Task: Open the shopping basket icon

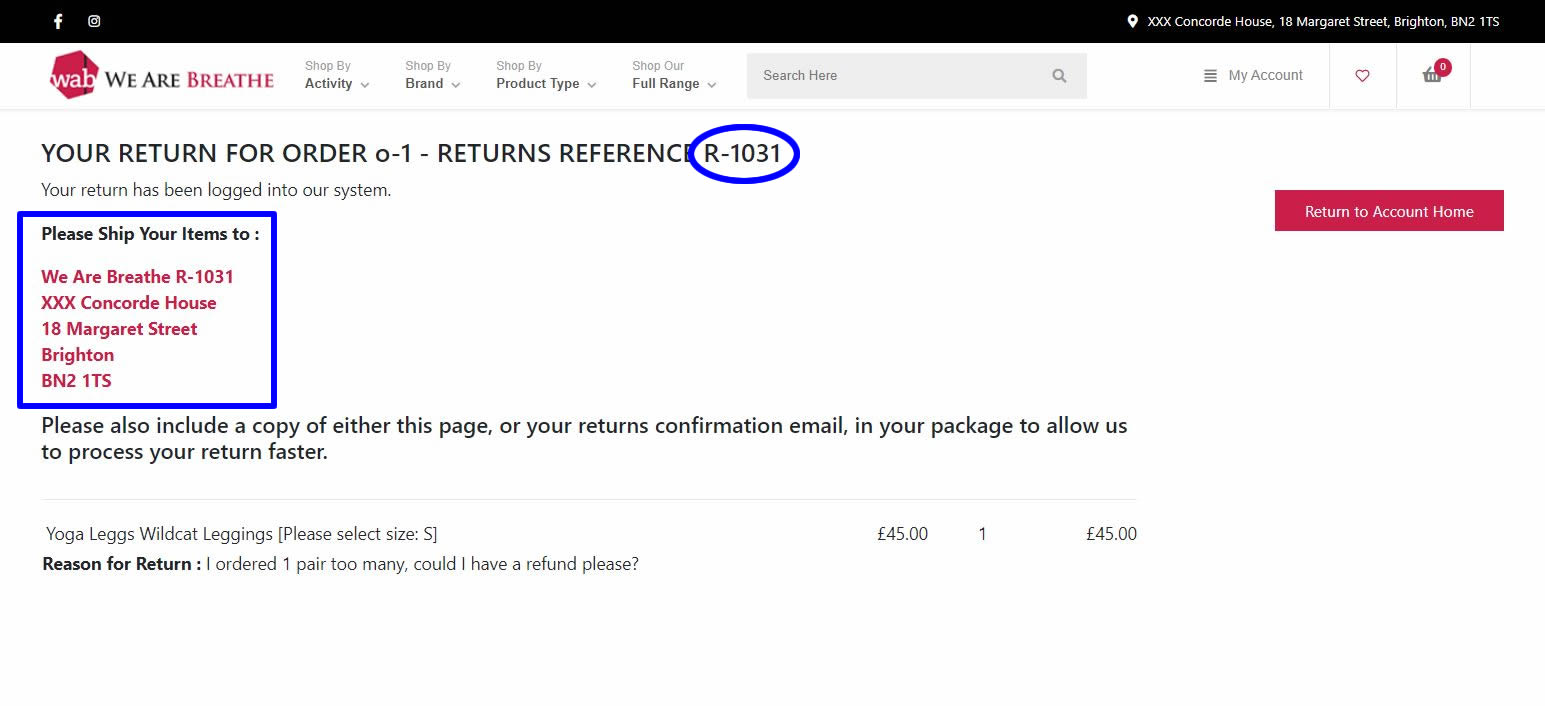Action: tap(1432, 76)
